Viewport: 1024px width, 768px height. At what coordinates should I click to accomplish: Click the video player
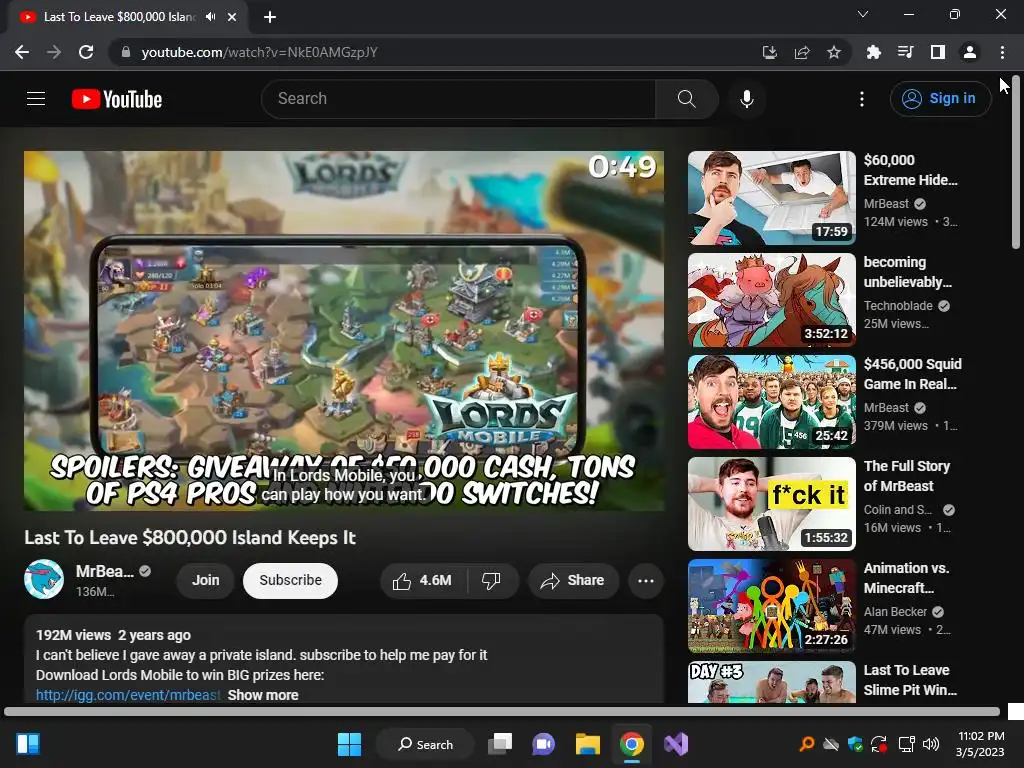point(344,330)
